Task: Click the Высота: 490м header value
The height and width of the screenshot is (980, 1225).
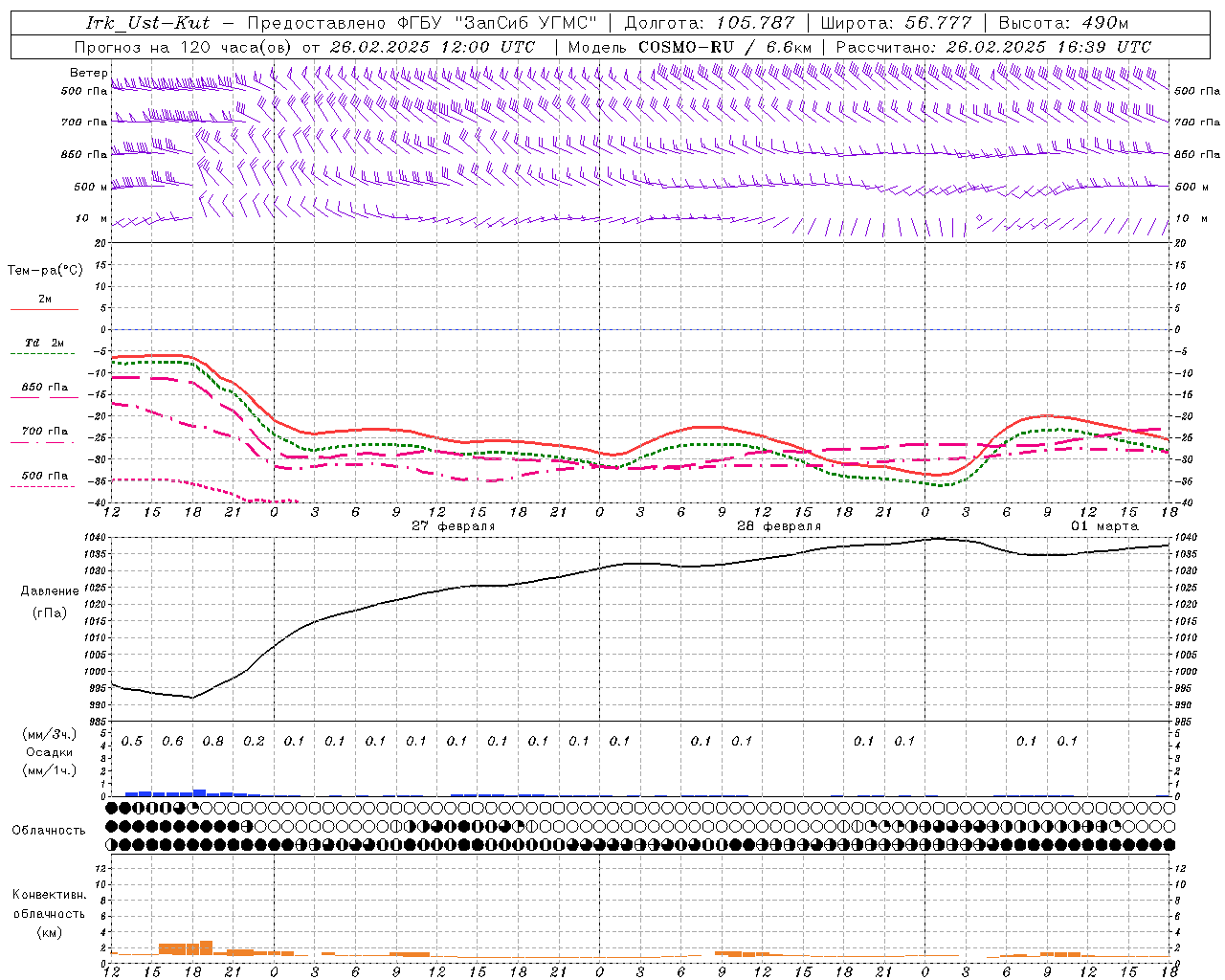Action: pos(1063,23)
